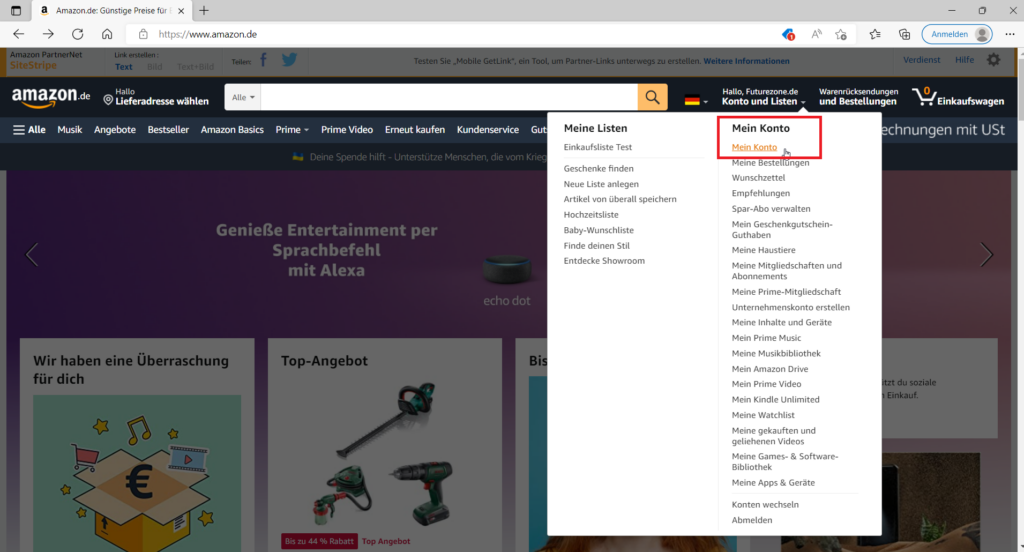Click the orange search magnifier button
The image size is (1024, 552).
(652, 97)
